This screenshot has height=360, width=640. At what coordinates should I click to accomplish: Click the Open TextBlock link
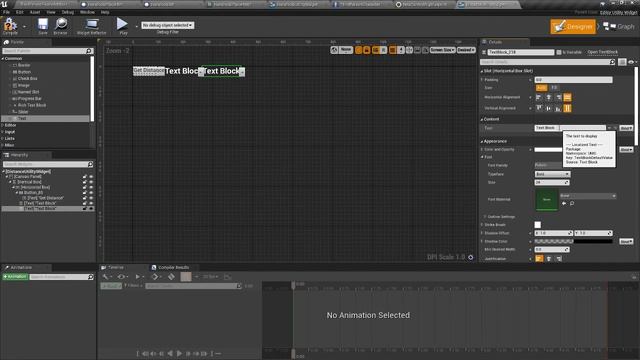pyautogui.click(x=602, y=52)
